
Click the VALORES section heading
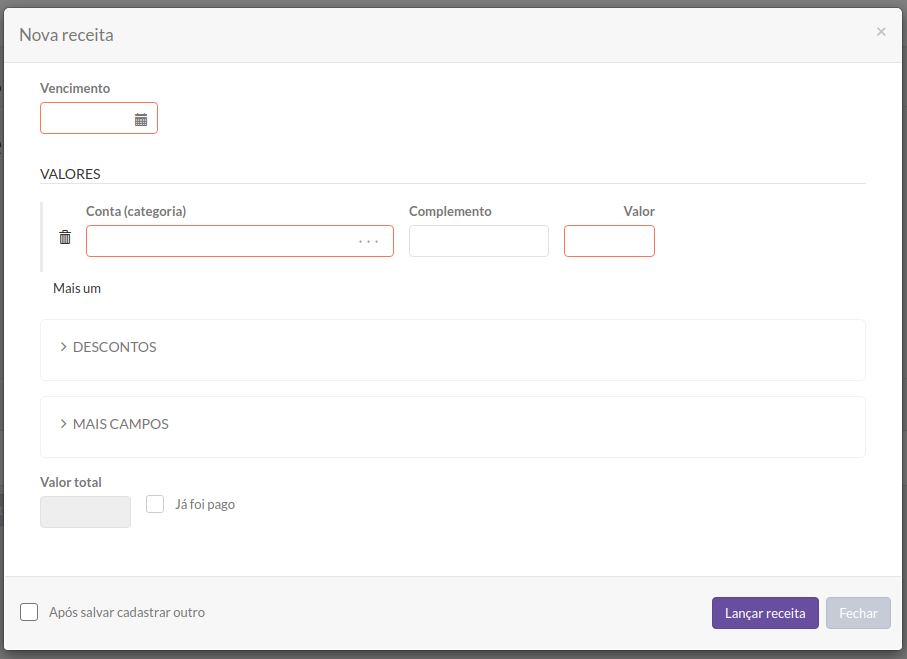click(70, 174)
